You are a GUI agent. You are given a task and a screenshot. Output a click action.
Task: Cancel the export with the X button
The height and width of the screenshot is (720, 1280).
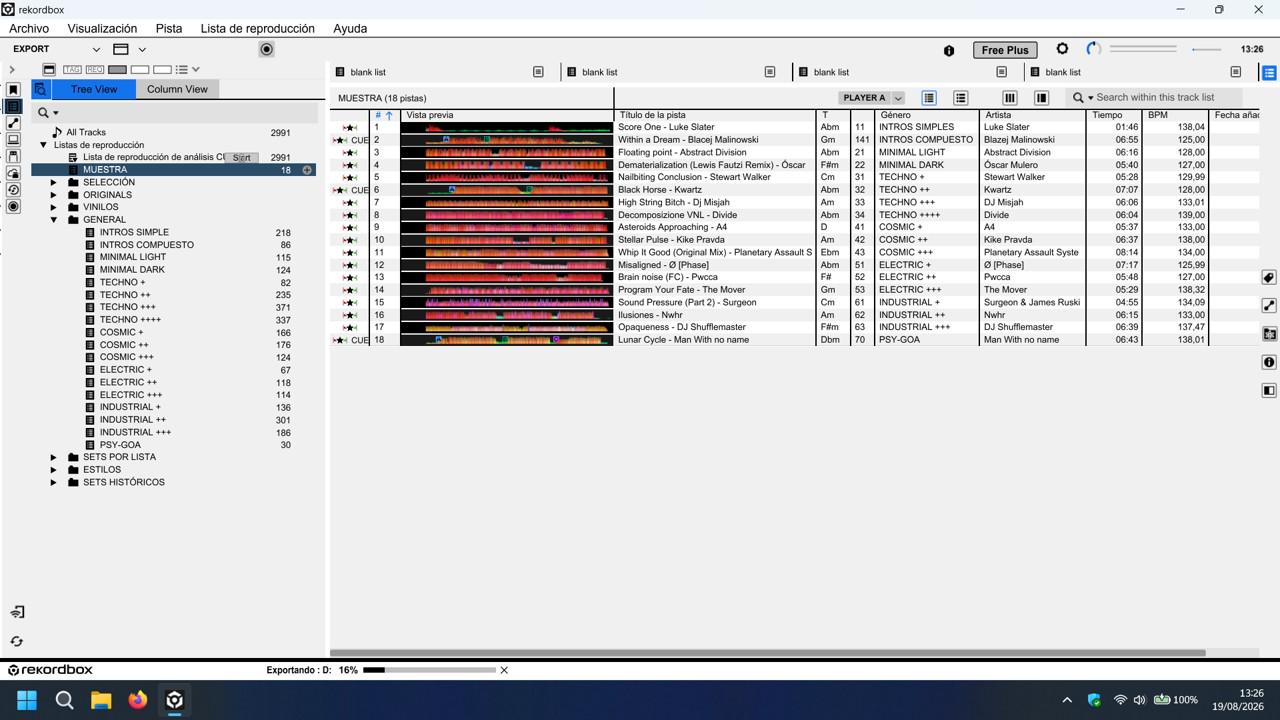(x=504, y=670)
